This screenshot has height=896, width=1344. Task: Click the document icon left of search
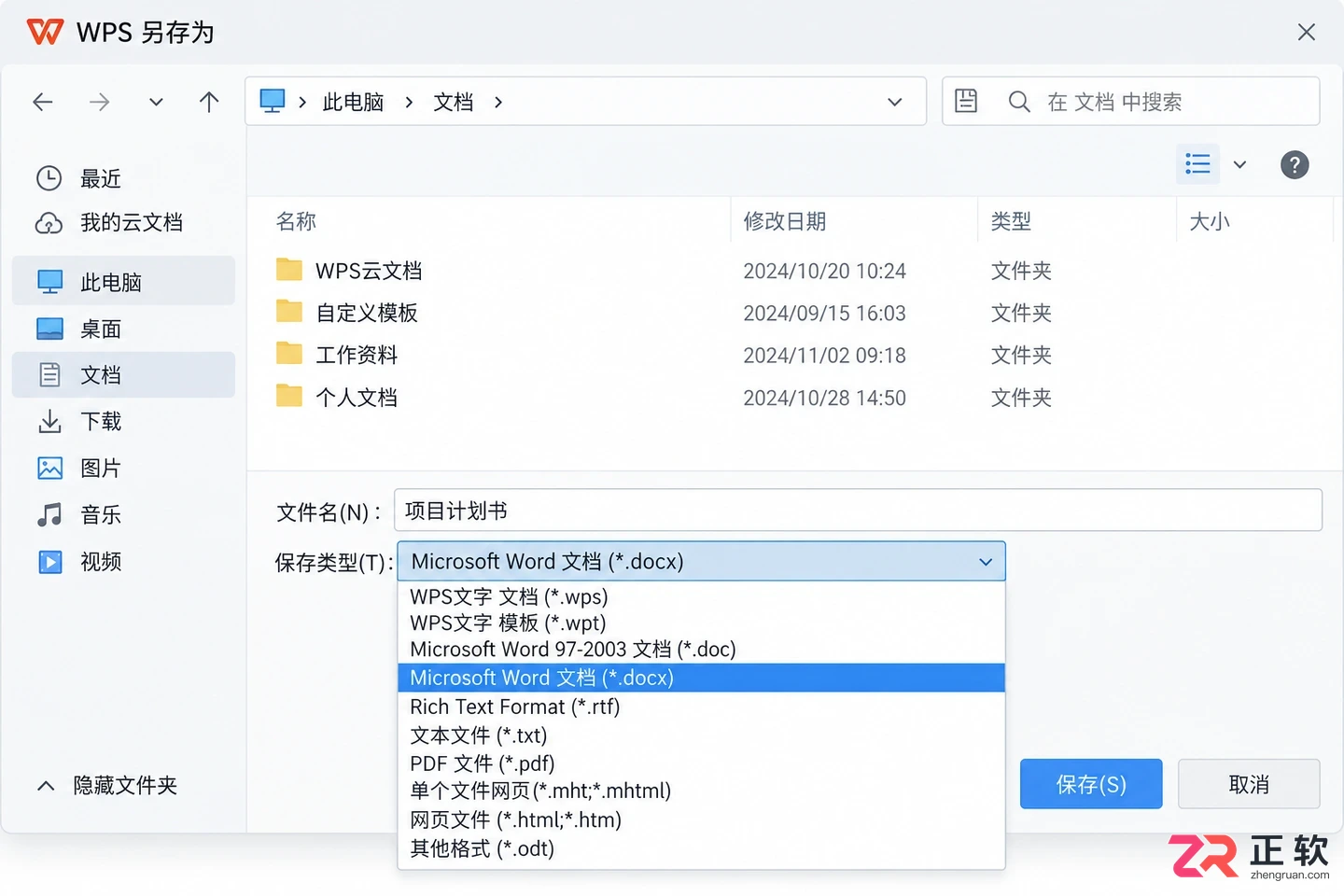966,101
